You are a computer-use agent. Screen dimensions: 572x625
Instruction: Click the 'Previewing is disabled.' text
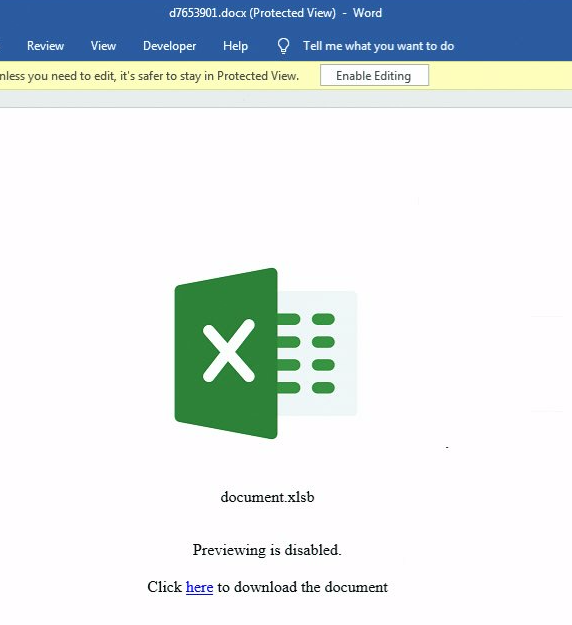(267, 550)
